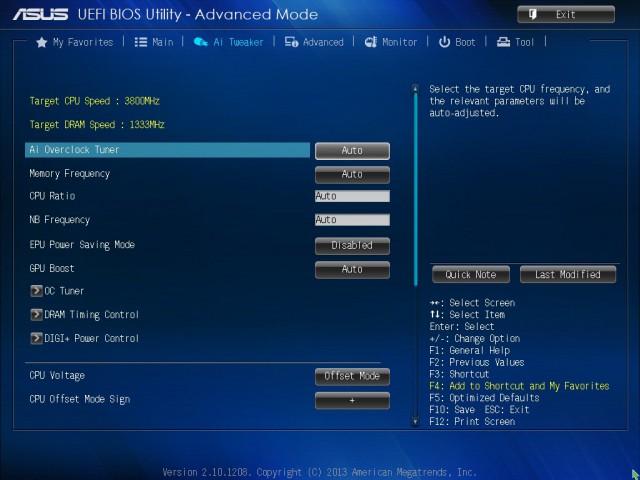Screen dimensions: 640x480
Task: Expand DRAM Timing Control submenu
Action: click(x=85, y=315)
